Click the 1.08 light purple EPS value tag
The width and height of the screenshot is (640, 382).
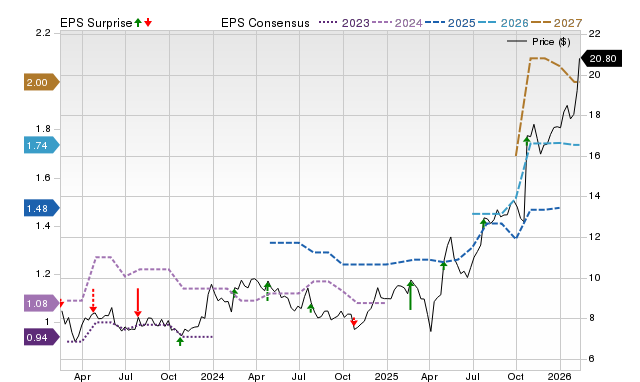coord(41,303)
